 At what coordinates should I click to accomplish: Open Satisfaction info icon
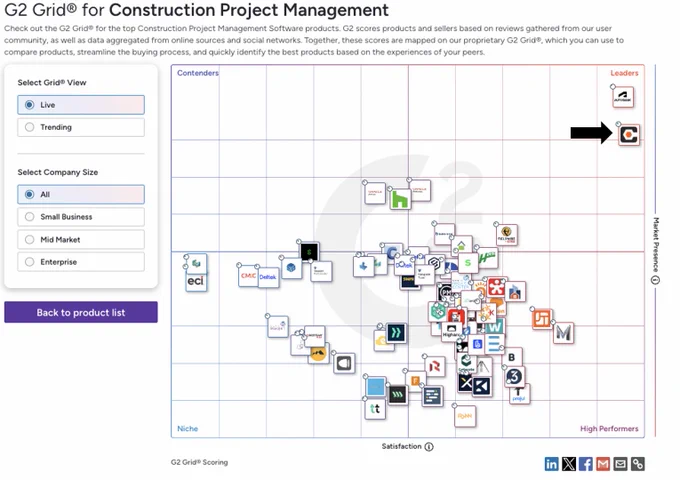tap(429, 447)
